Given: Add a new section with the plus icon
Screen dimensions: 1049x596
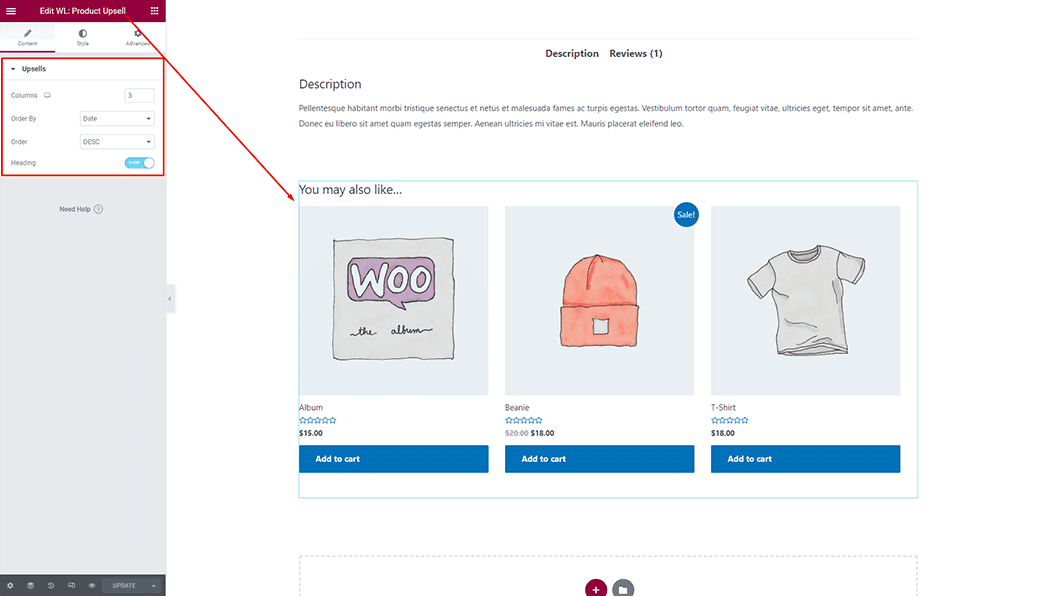Looking at the screenshot, I should pos(596,590).
